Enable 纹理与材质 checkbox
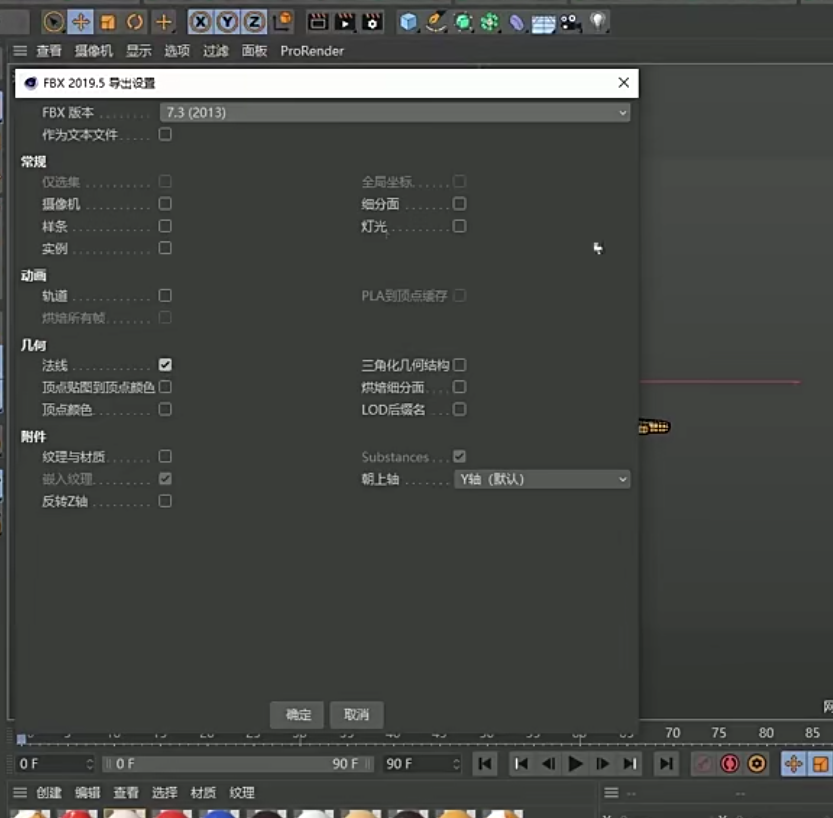Screen dimensions: 833x818 [165, 456]
